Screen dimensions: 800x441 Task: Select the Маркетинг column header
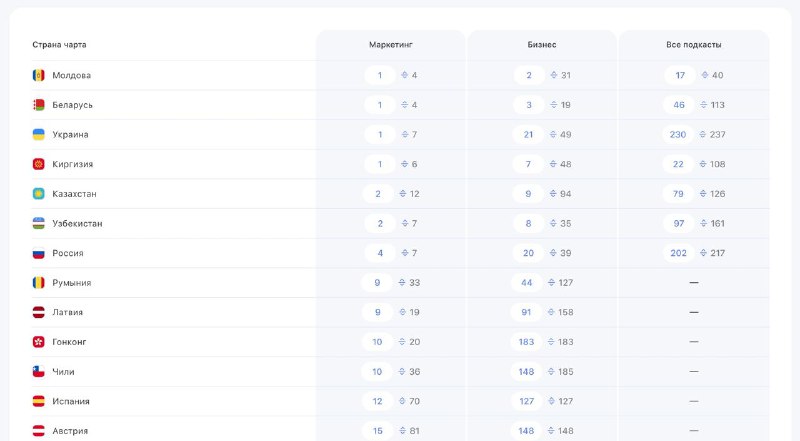pyautogui.click(x=391, y=44)
